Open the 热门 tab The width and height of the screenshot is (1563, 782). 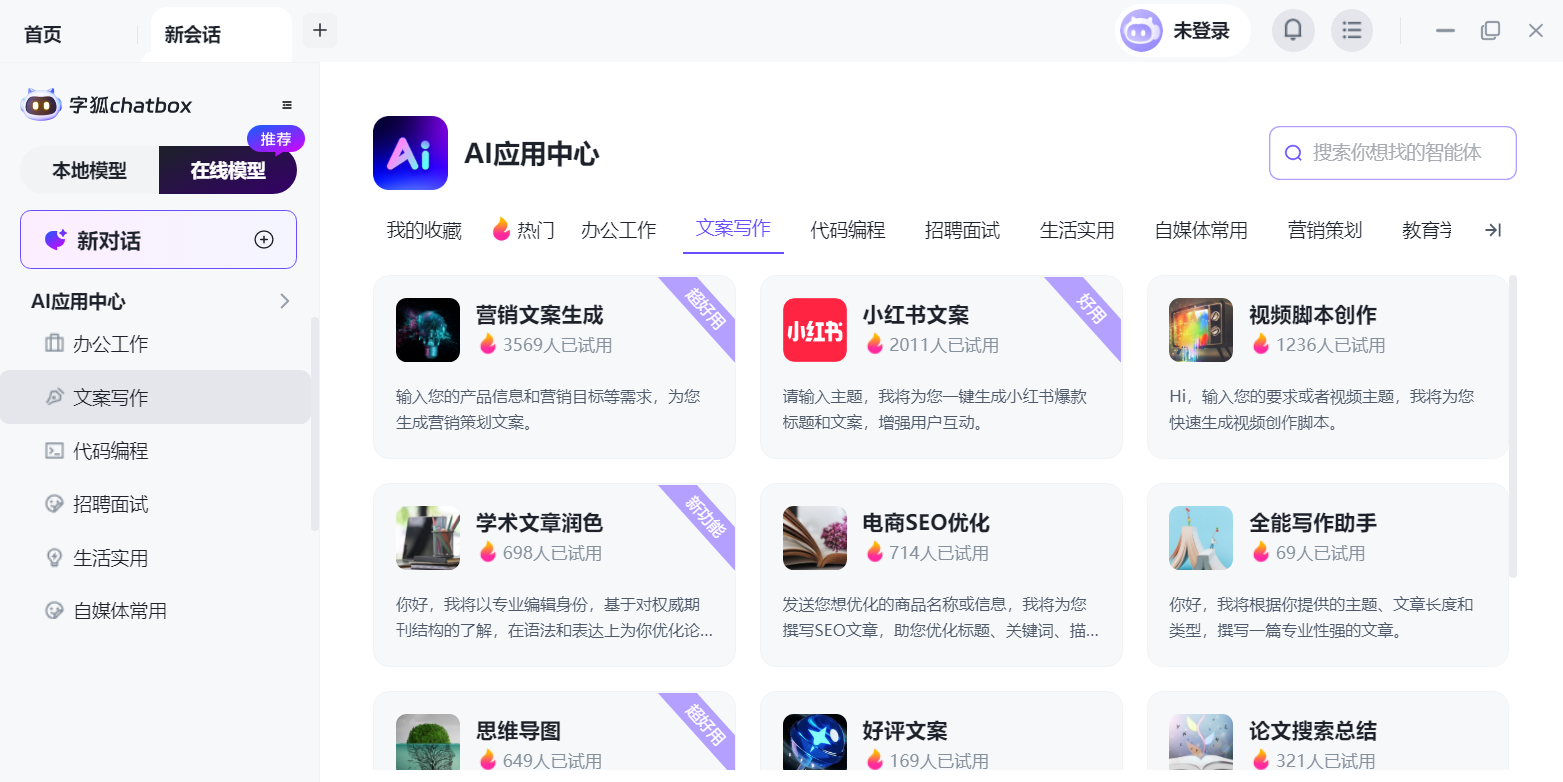(523, 230)
